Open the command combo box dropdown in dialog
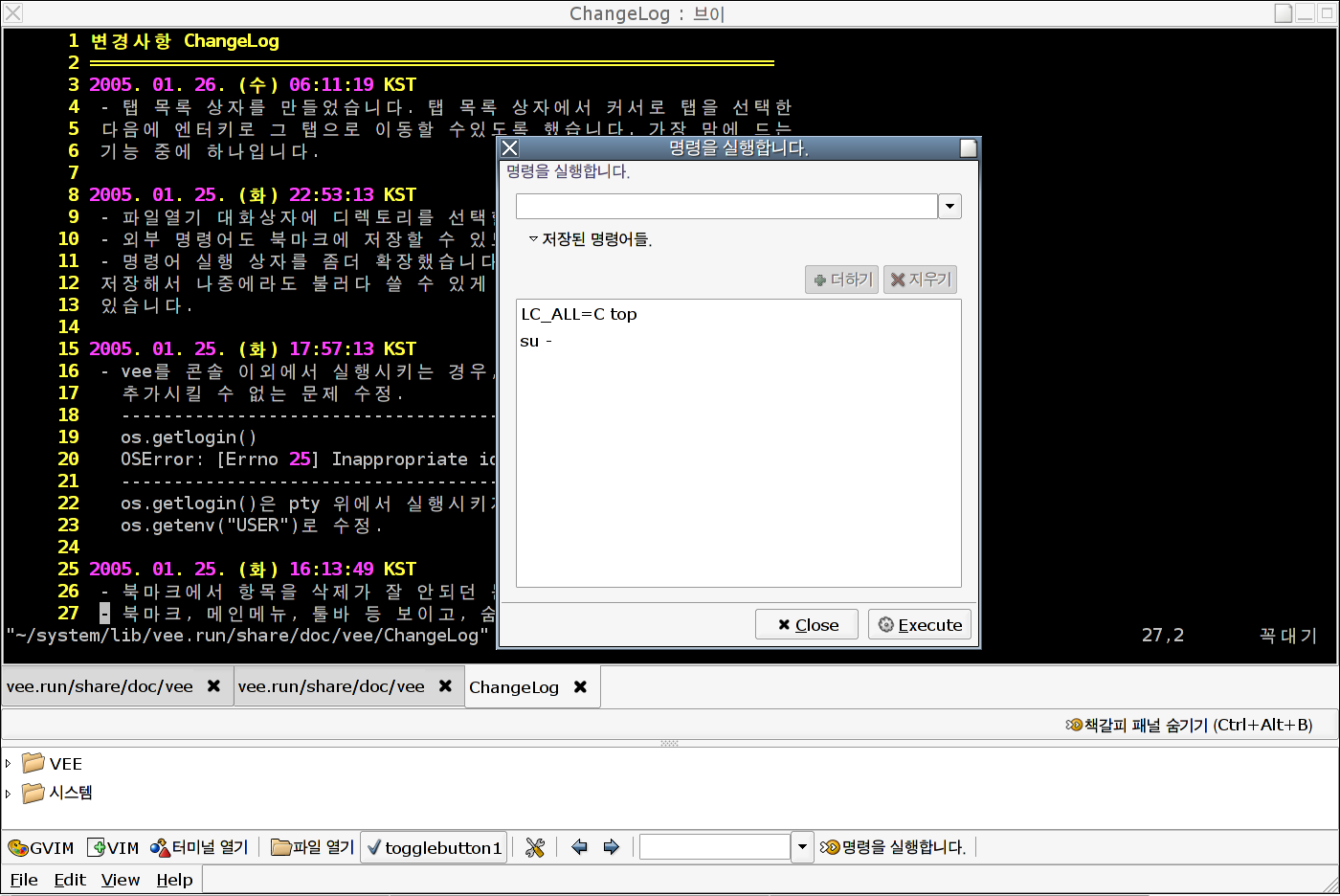 (x=949, y=207)
